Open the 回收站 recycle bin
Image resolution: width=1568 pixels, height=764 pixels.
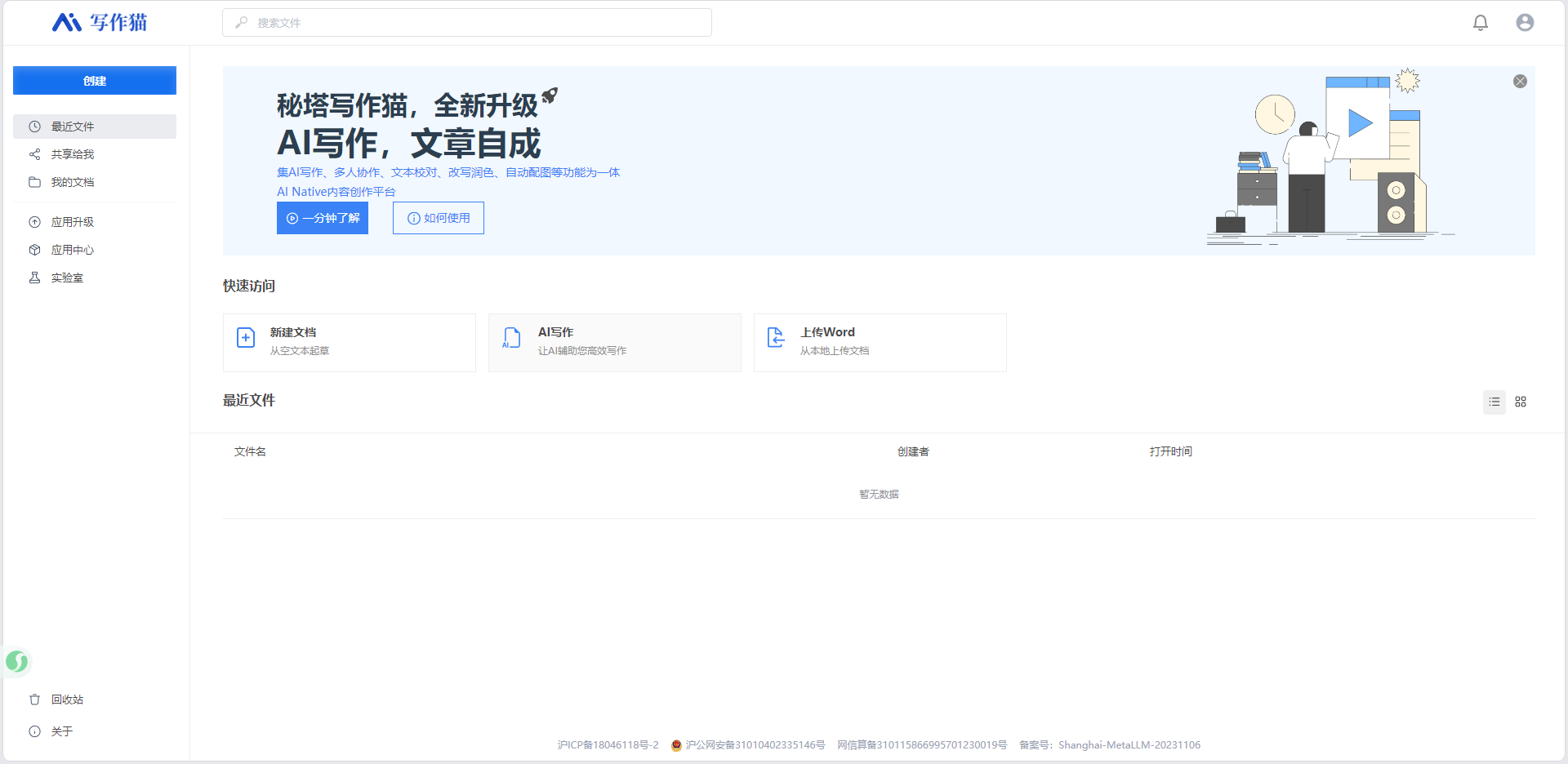[x=67, y=700]
